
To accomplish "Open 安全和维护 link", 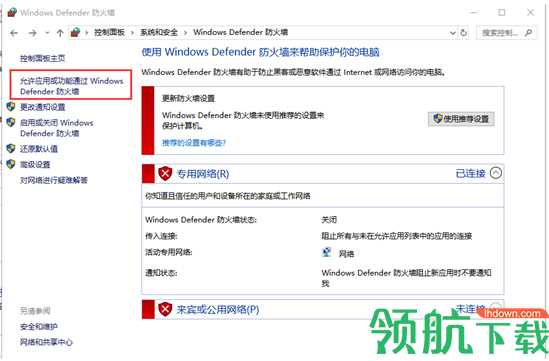I will [x=39, y=327].
